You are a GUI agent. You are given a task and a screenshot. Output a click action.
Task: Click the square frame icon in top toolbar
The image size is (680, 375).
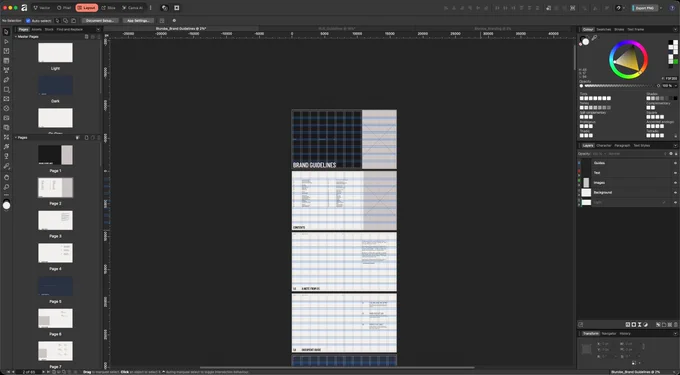177,8
